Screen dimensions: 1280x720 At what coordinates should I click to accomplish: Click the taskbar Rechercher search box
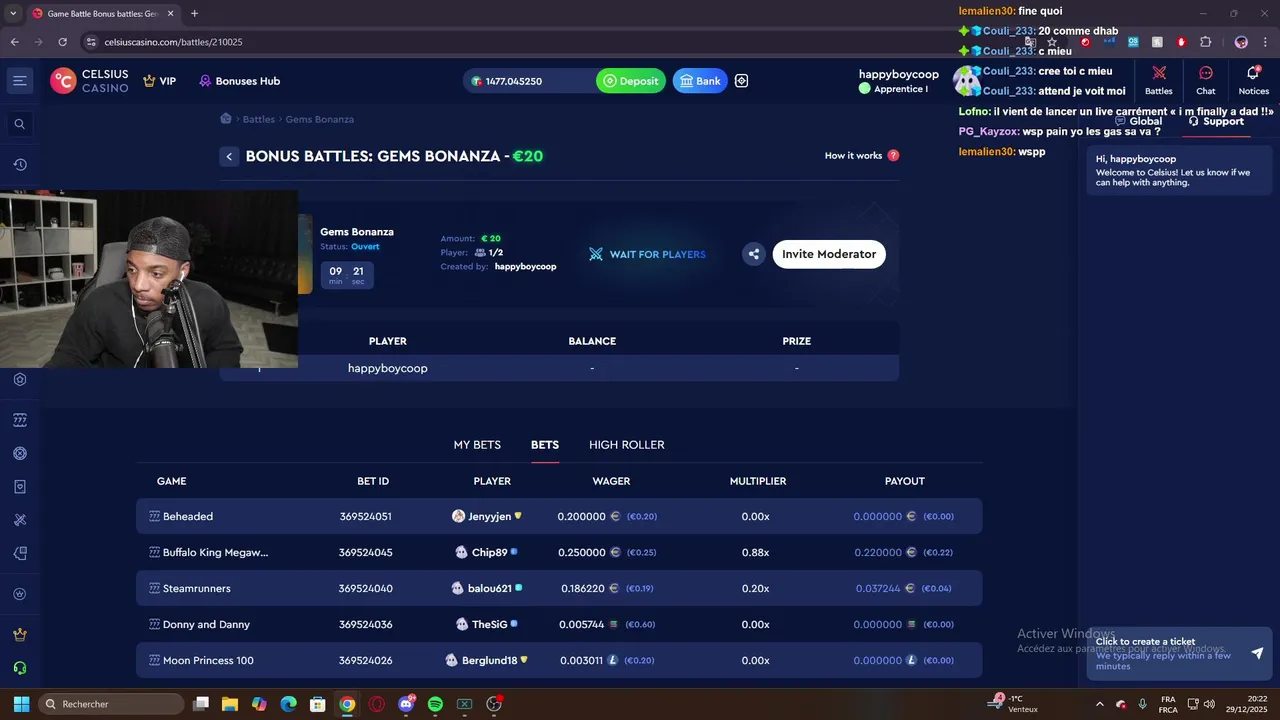pyautogui.click(x=111, y=704)
